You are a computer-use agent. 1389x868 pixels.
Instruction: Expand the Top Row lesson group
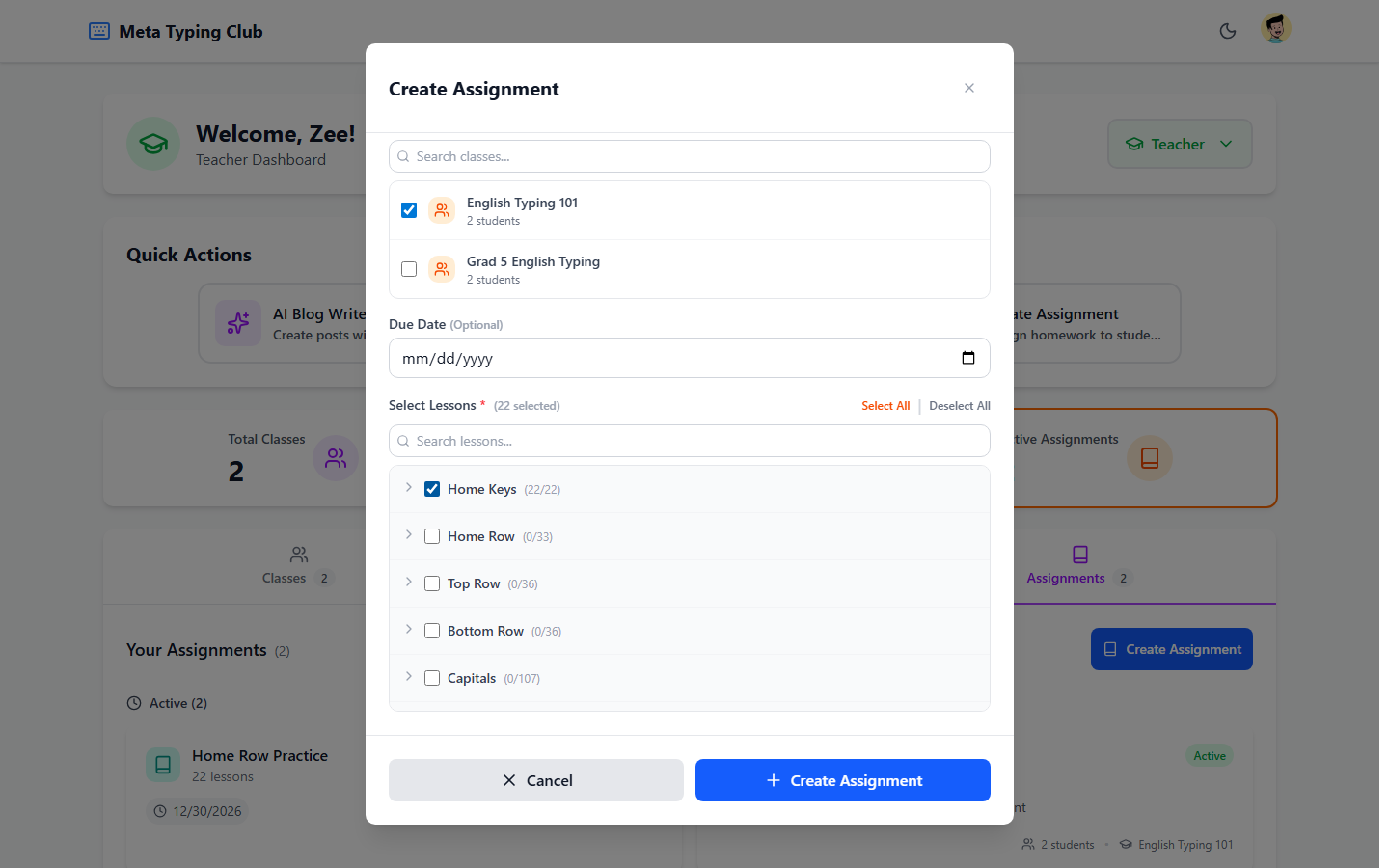(x=409, y=583)
